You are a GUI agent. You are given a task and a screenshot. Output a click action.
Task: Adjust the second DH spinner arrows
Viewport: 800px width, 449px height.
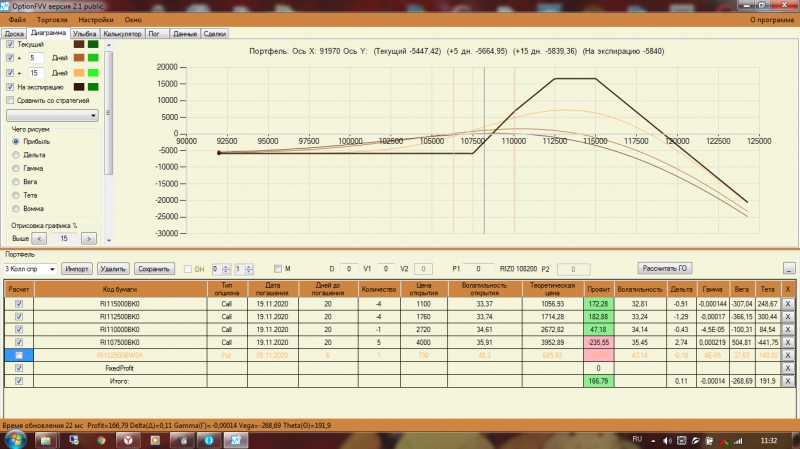(x=248, y=269)
